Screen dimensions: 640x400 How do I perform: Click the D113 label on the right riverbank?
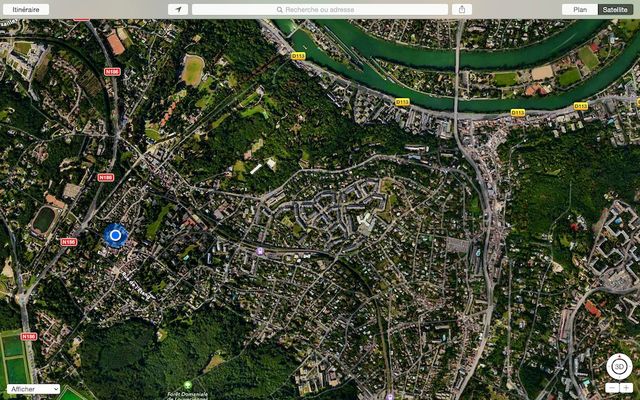[580, 105]
